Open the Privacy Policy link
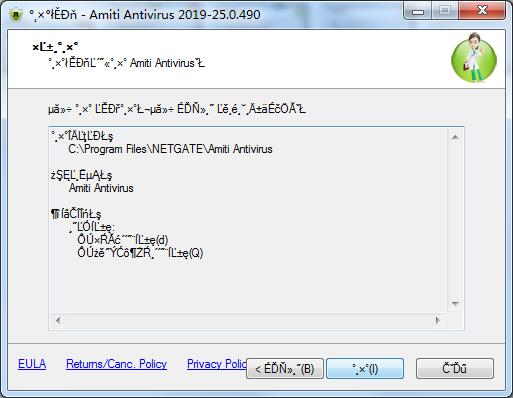This screenshot has height=398, width=513. click(217, 364)
